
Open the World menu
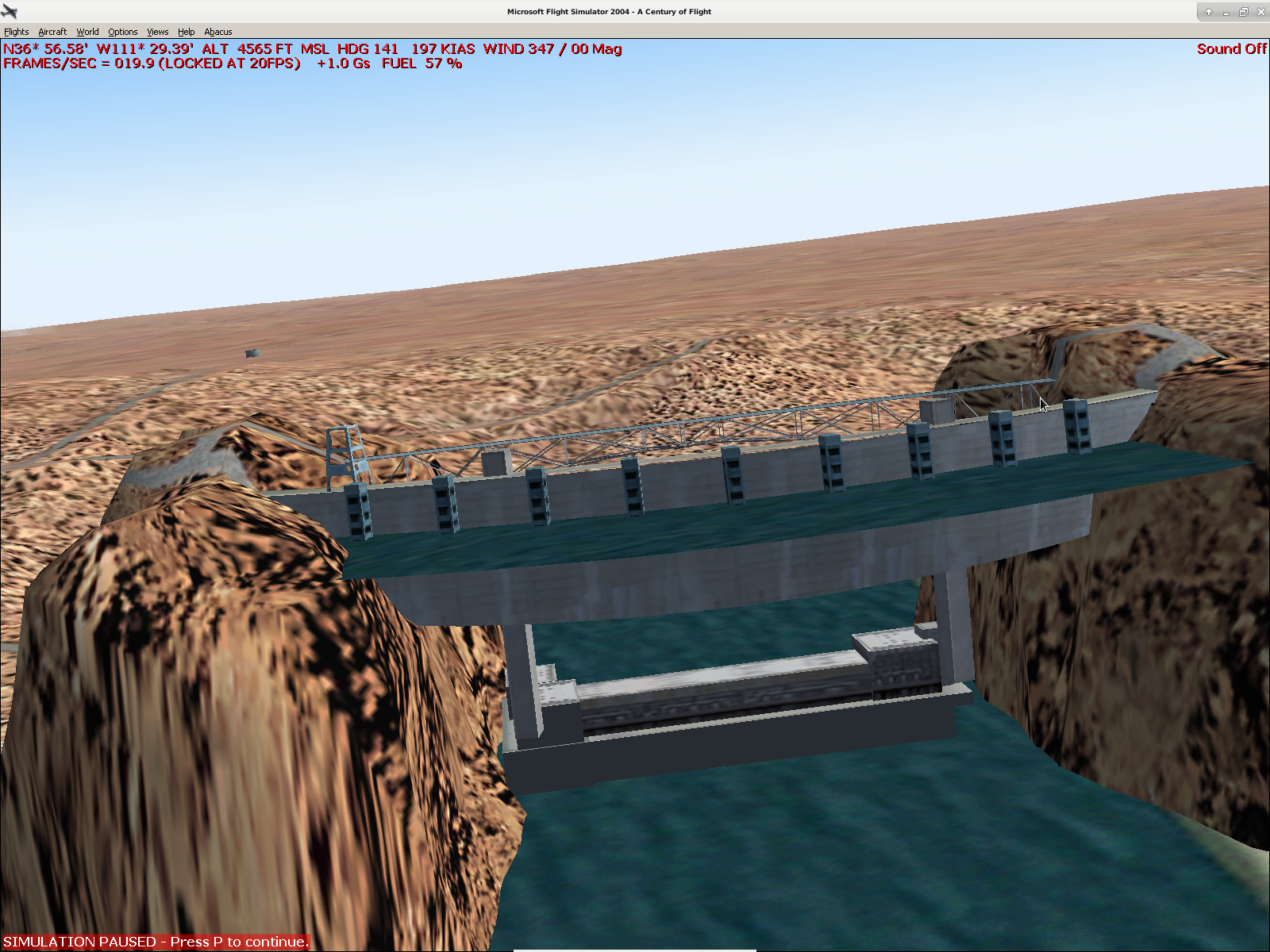pyautogui.click(x=87, y=32)
